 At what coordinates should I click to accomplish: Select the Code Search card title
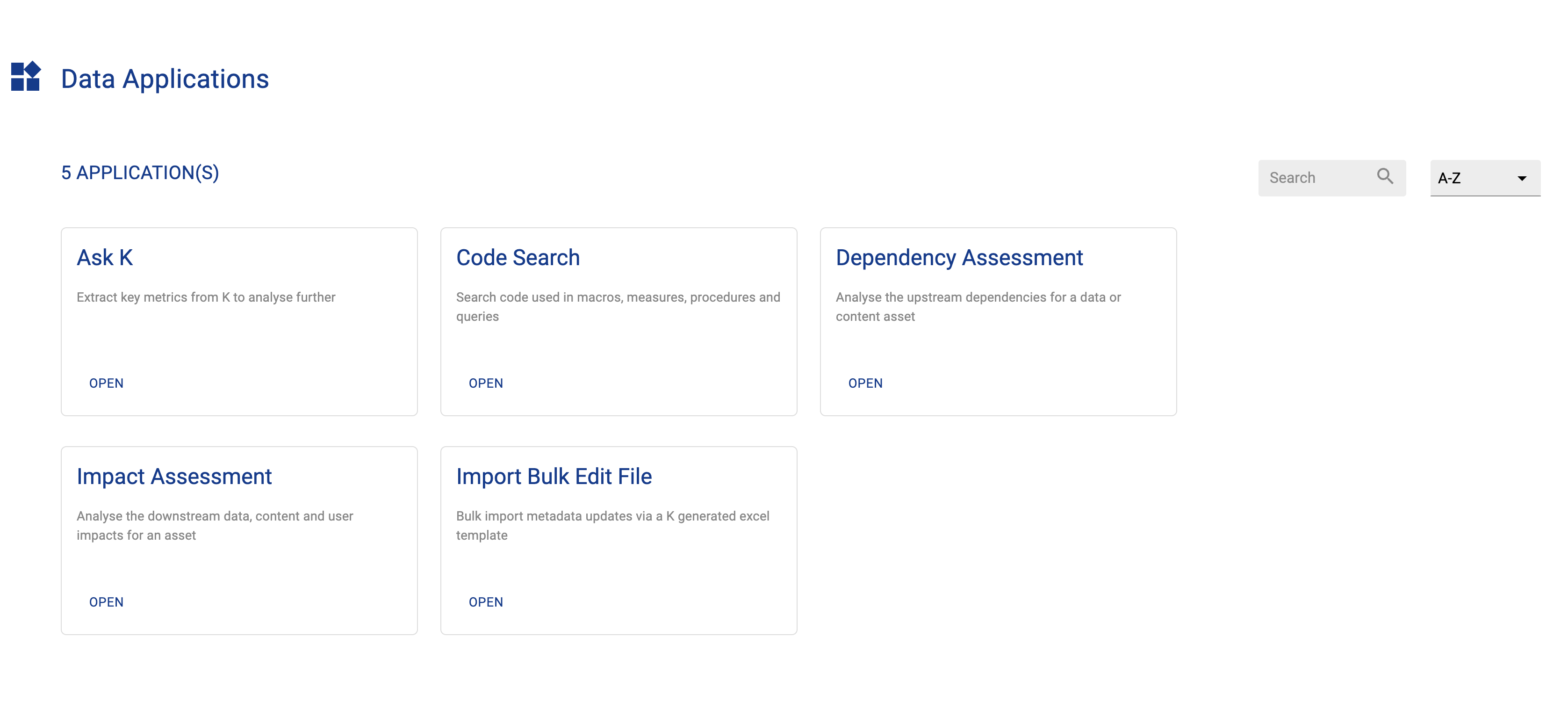tap(518, 257)
